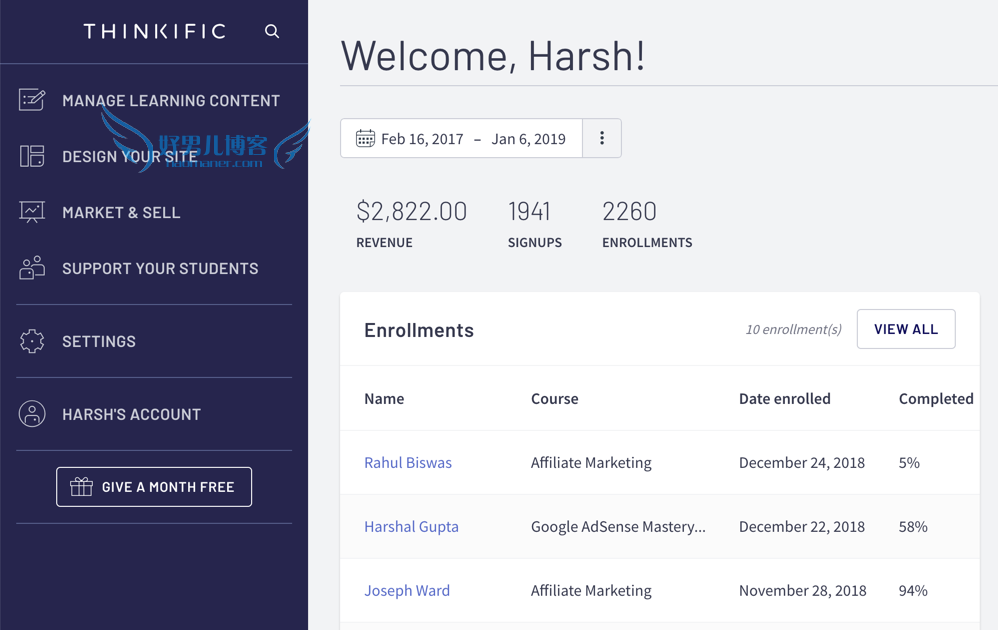Click the gift icon on Give a Month Free
Image resolution: width=998 pixels, height=630 pixels.
click(81, 487)
